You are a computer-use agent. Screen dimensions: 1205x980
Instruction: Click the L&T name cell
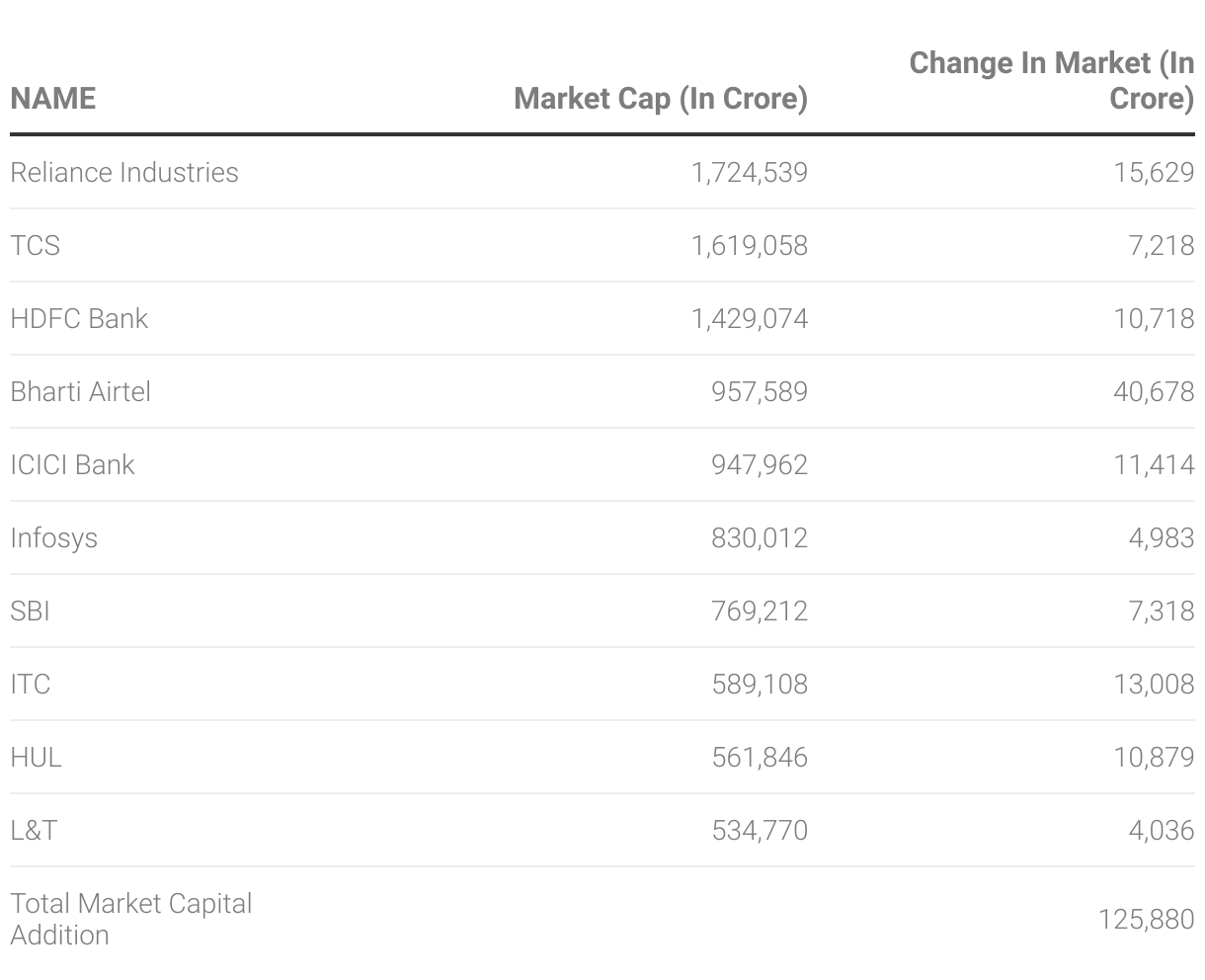pos(34,831)
